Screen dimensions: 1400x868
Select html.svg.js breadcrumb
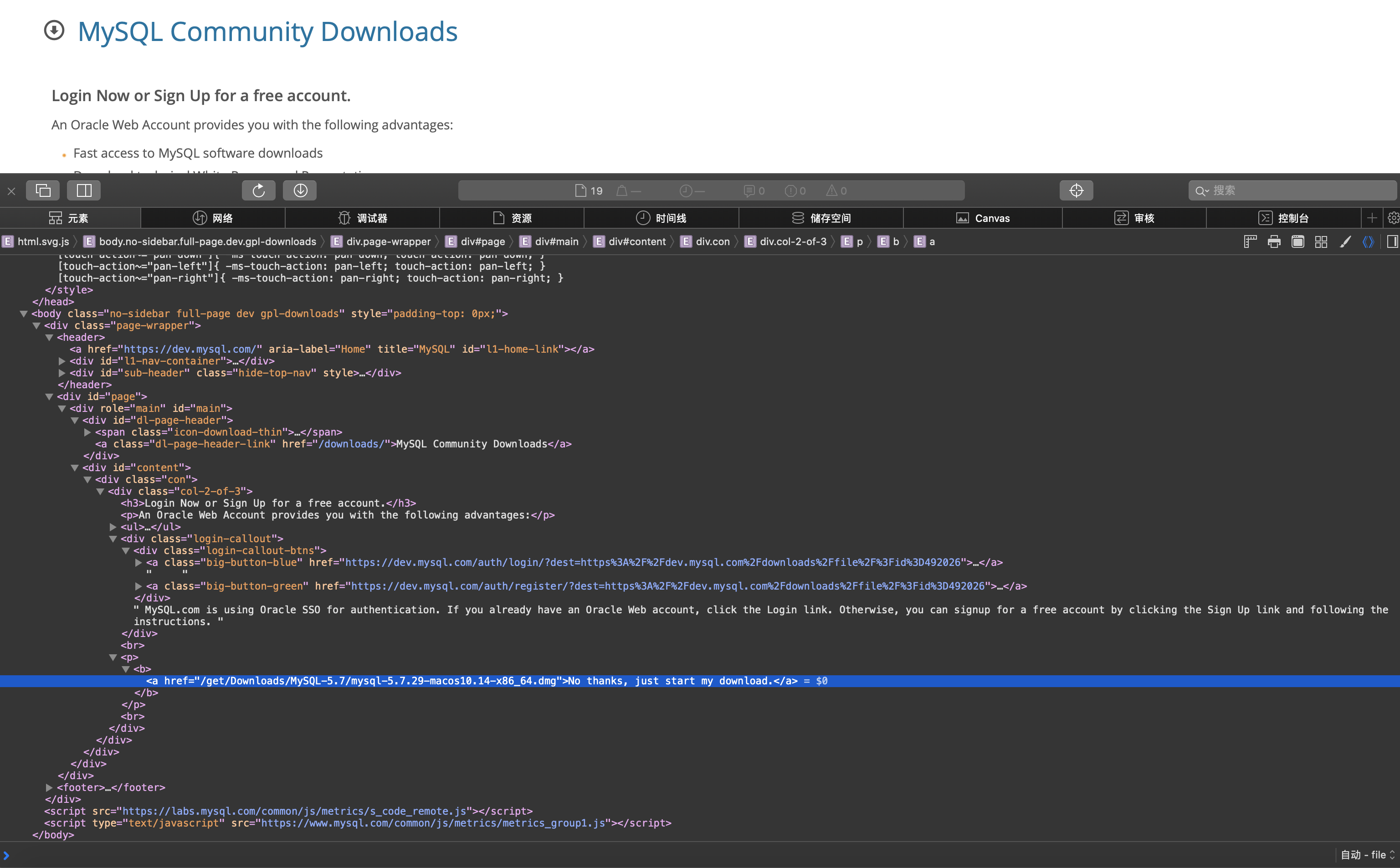tap(36, 241)
